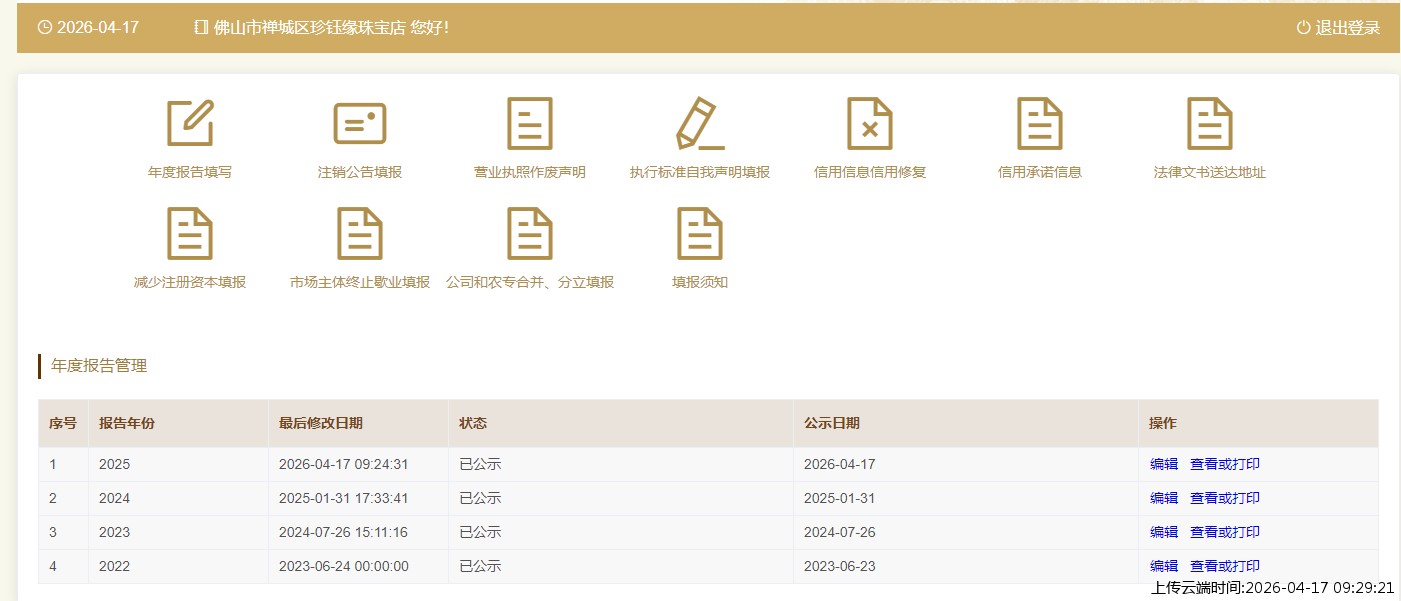Open 市场主体终止歇业填报 icon
This screenshot has width=1401, height=601.
(x=360, y=234)
